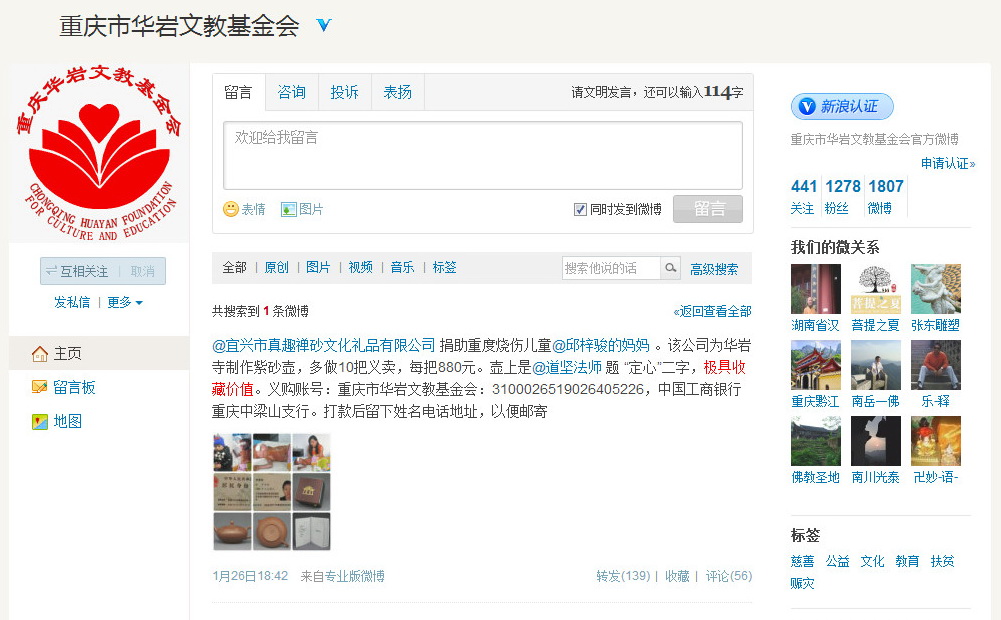
Task: Click the 互相关注 follow status button
Action: point(77,271)
